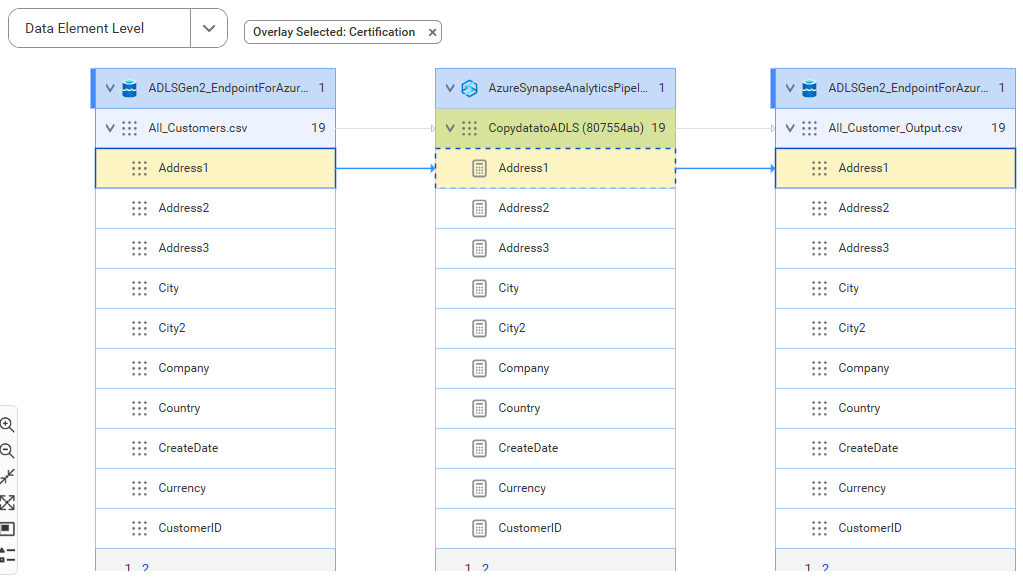Image resolution: width=1023 pixels, height=578 pixels.
Task: Select Address1 text in All_Customers.csv
Action: tap(183, 168)
